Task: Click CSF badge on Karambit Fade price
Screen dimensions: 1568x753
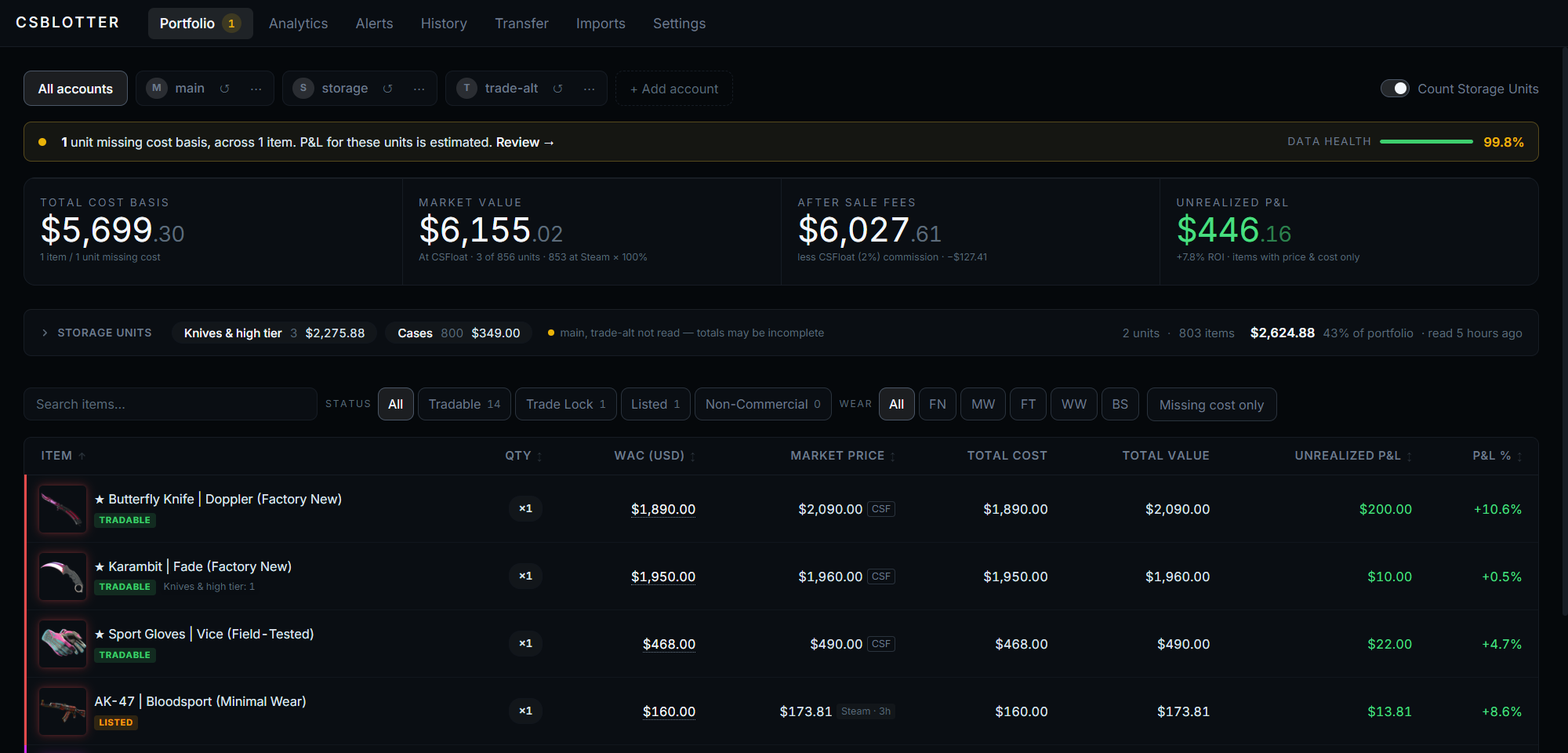Action: coord(881,577)
